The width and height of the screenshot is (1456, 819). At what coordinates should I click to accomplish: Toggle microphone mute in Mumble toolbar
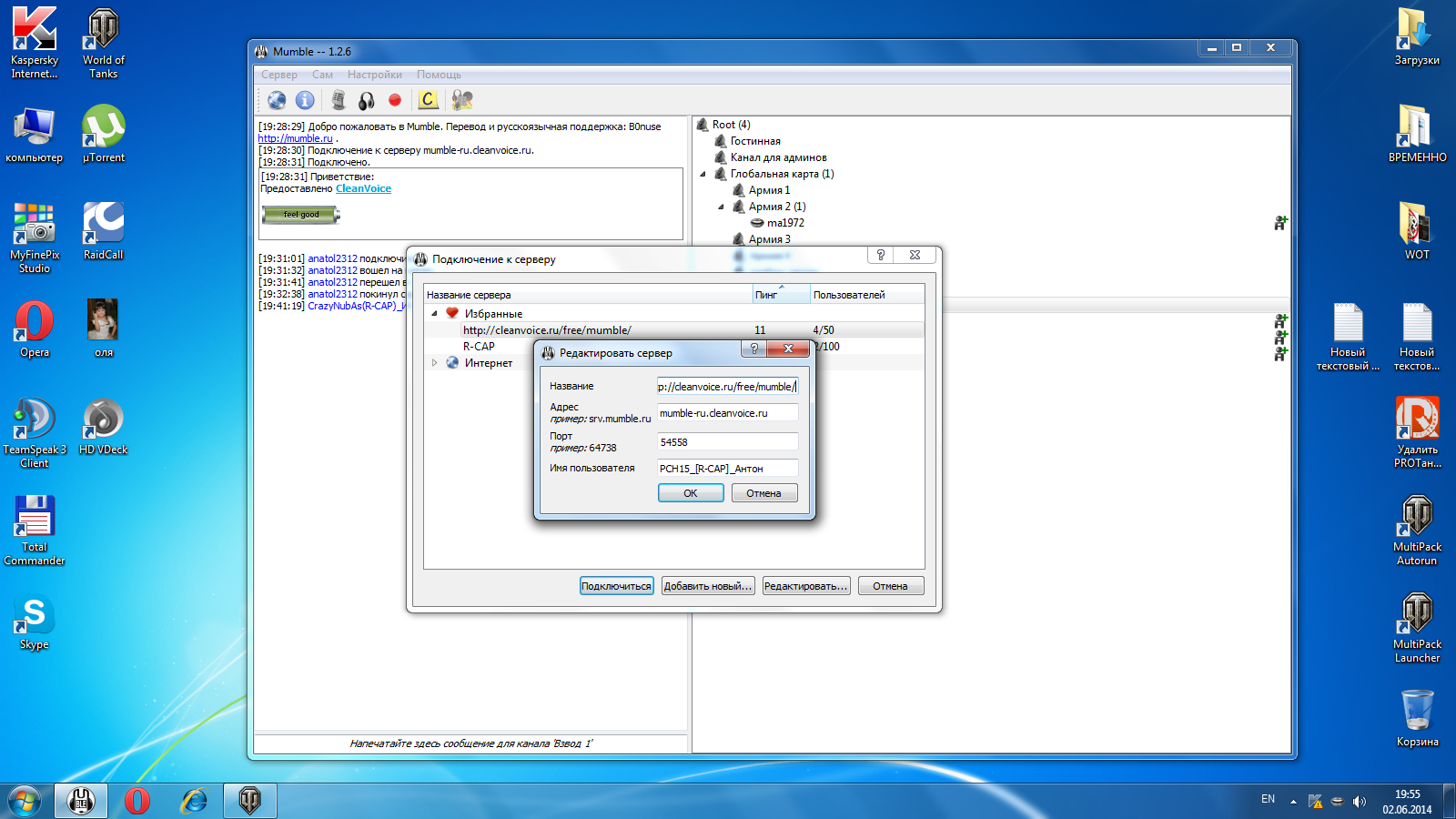coord(339,100)
